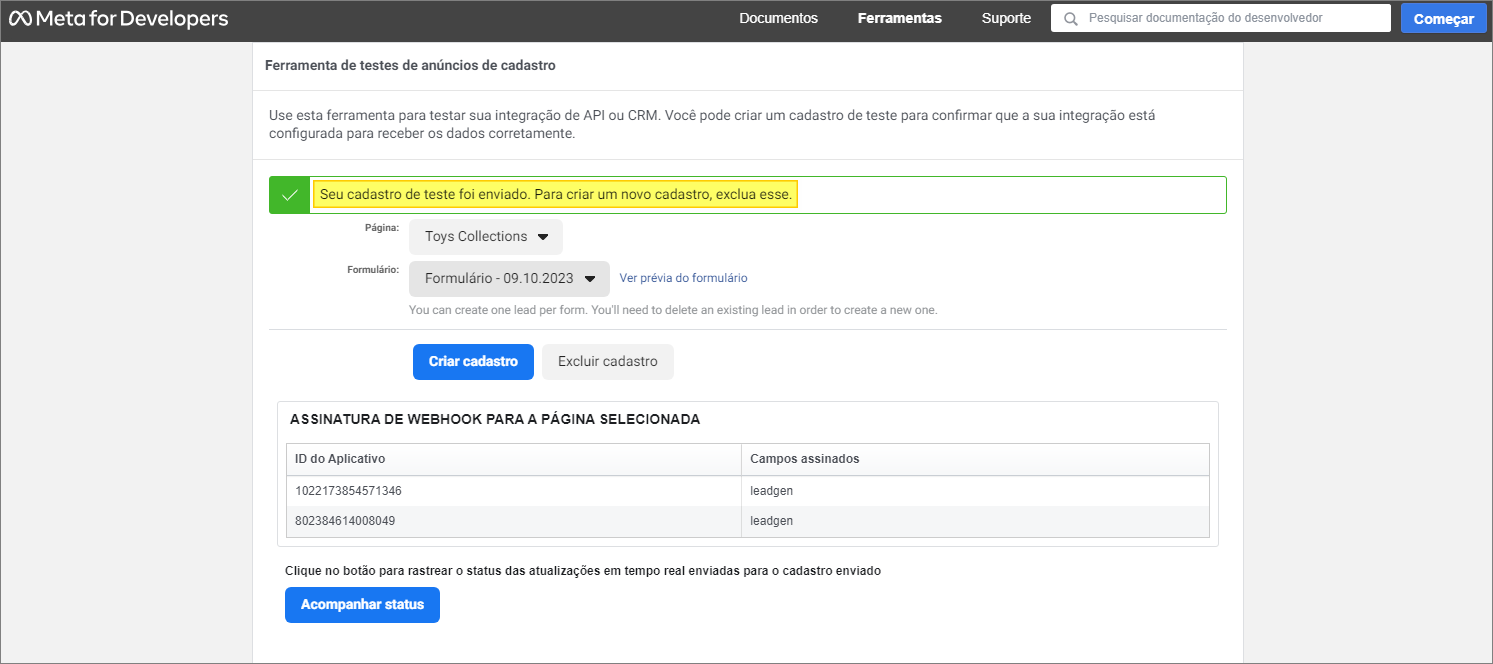
Task: Open the Documentos menu
Action: click(x=778, y=19)
